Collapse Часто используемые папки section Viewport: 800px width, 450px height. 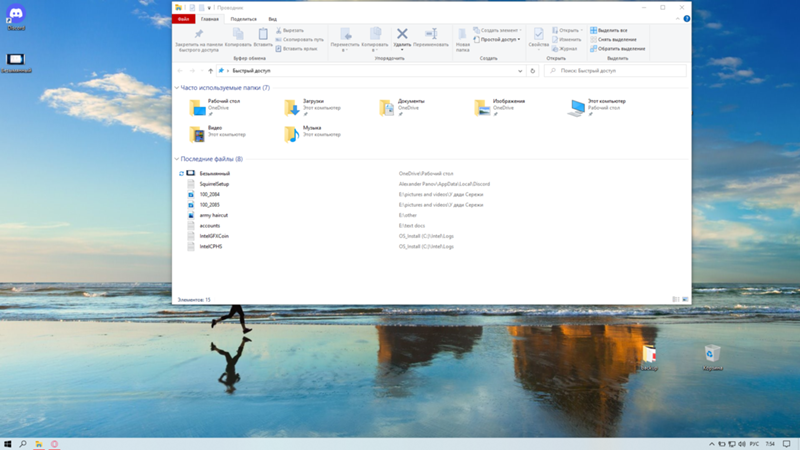(177, 88)
